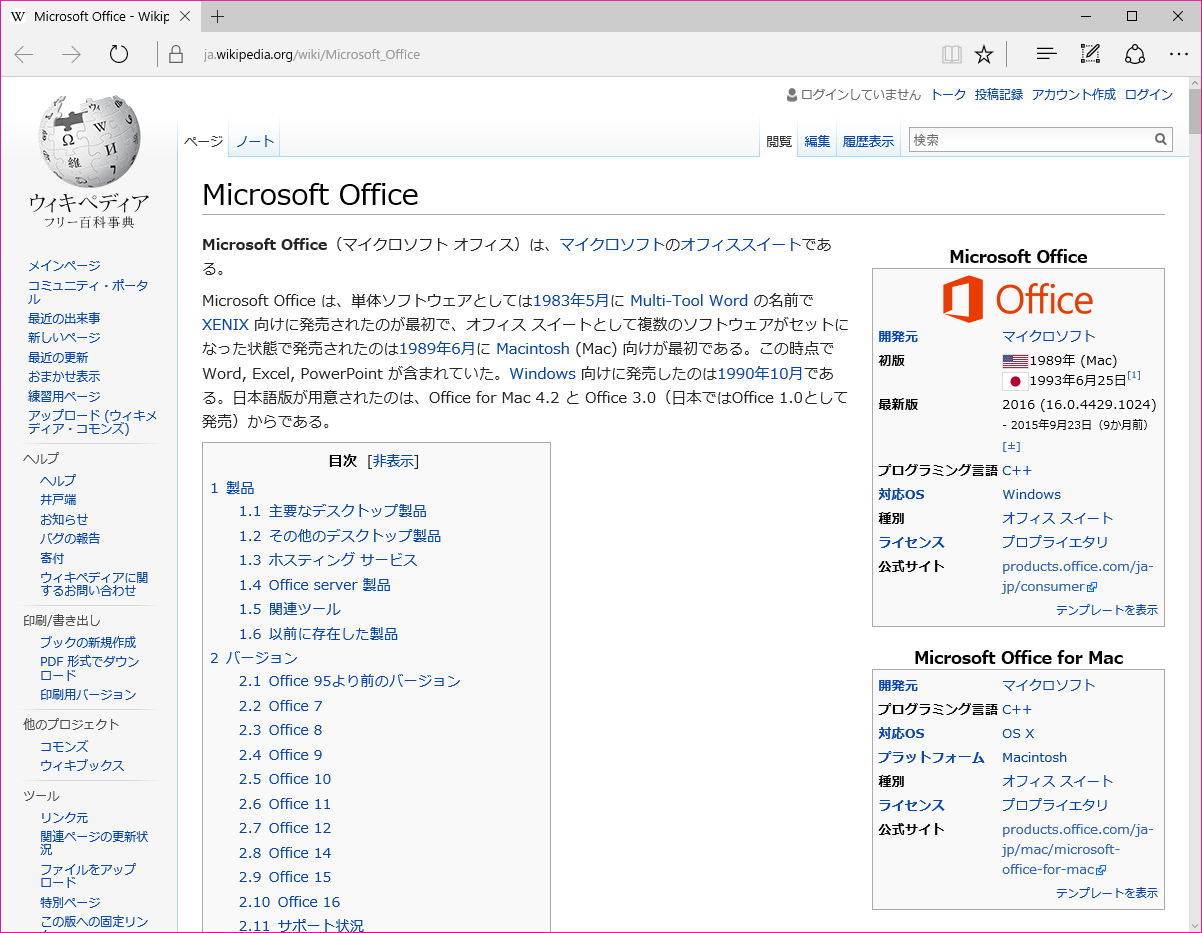Jump to 1.1 主要なデスクトップ製品
Image resolution: width=1202 pixels, height=933 pixels.
point(333,511)
